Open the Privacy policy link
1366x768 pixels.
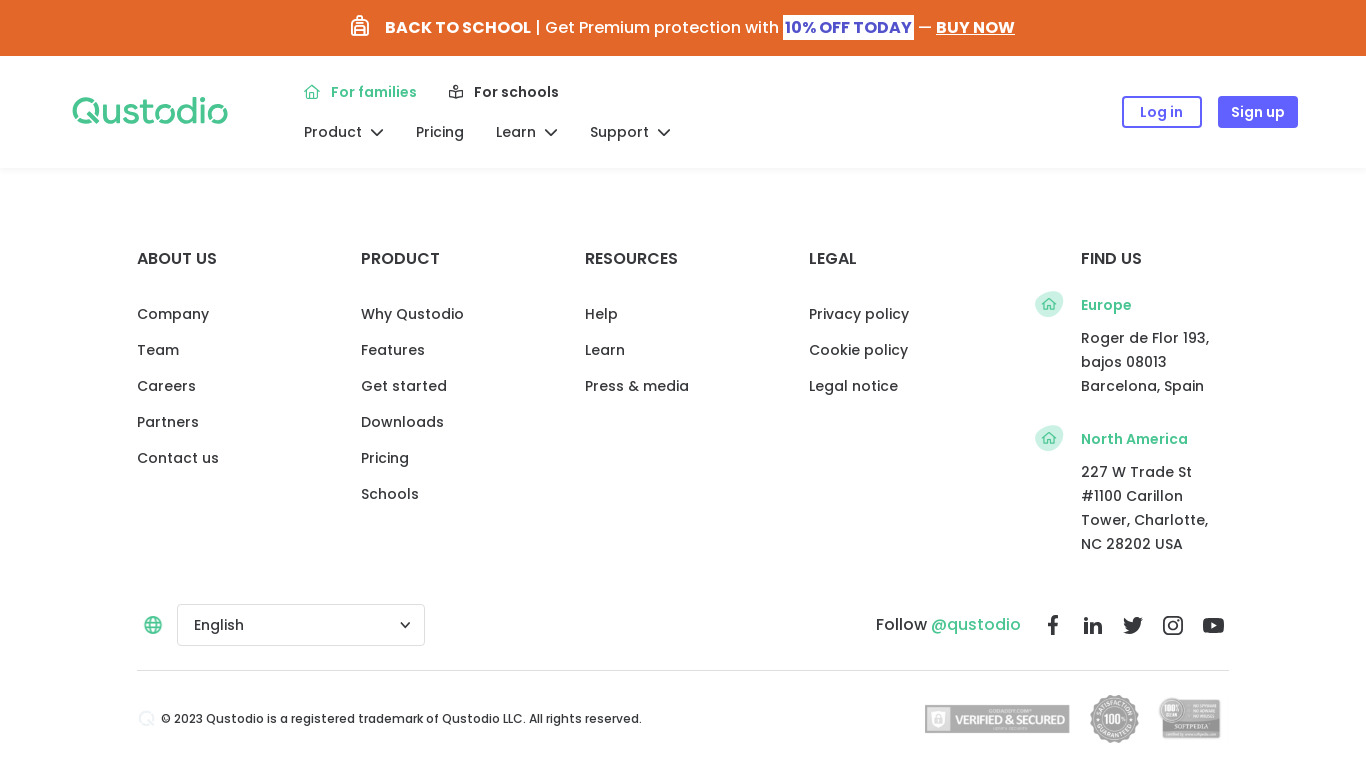click(x=859, y=314)
